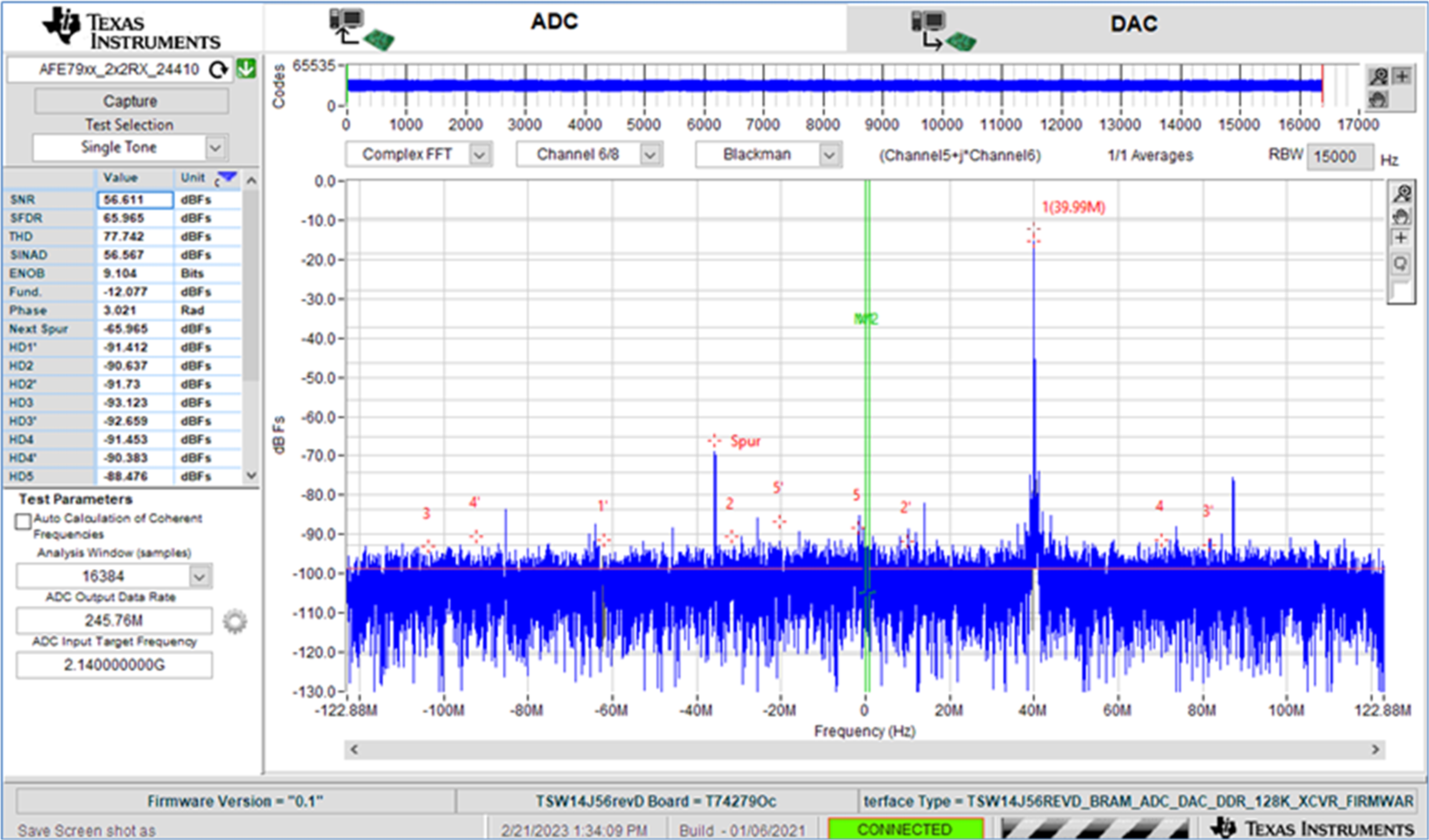Click the right arrow of the frequency scrollbar
The height and width of the screenshot is (840, 1429).
click(1375, 750)
